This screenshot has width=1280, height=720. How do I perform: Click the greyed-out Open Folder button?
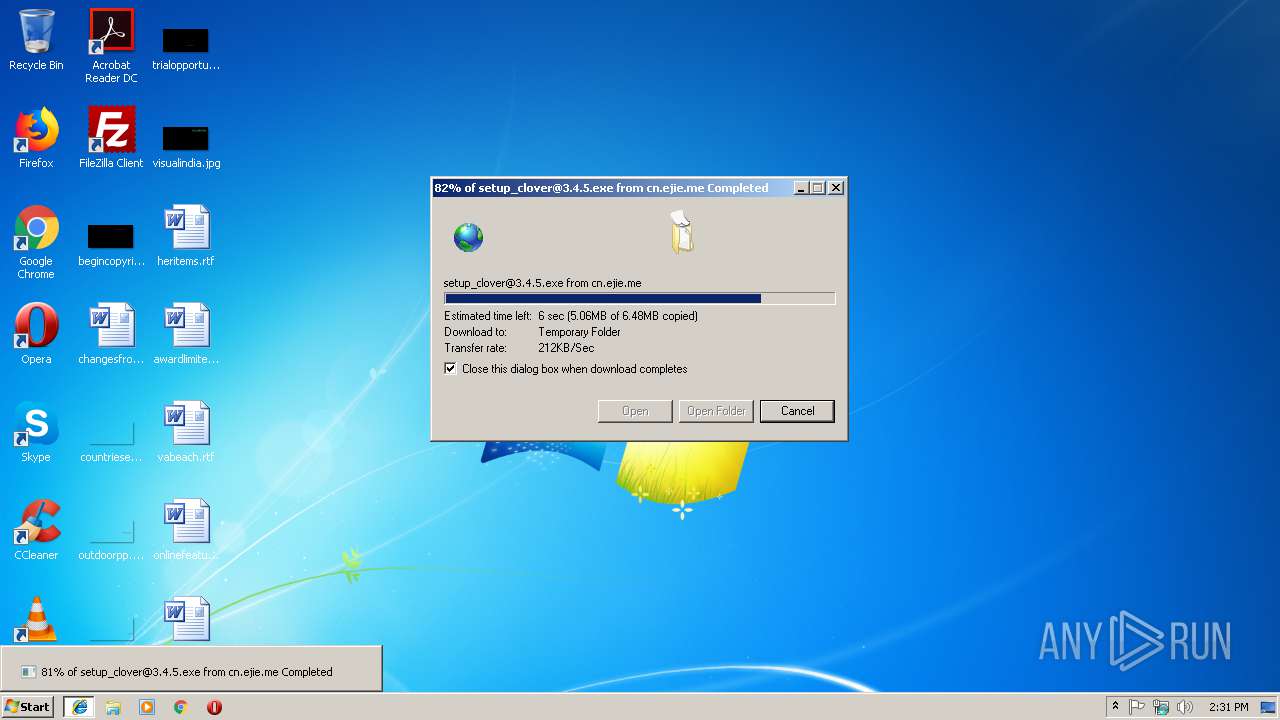pos(716,411)
